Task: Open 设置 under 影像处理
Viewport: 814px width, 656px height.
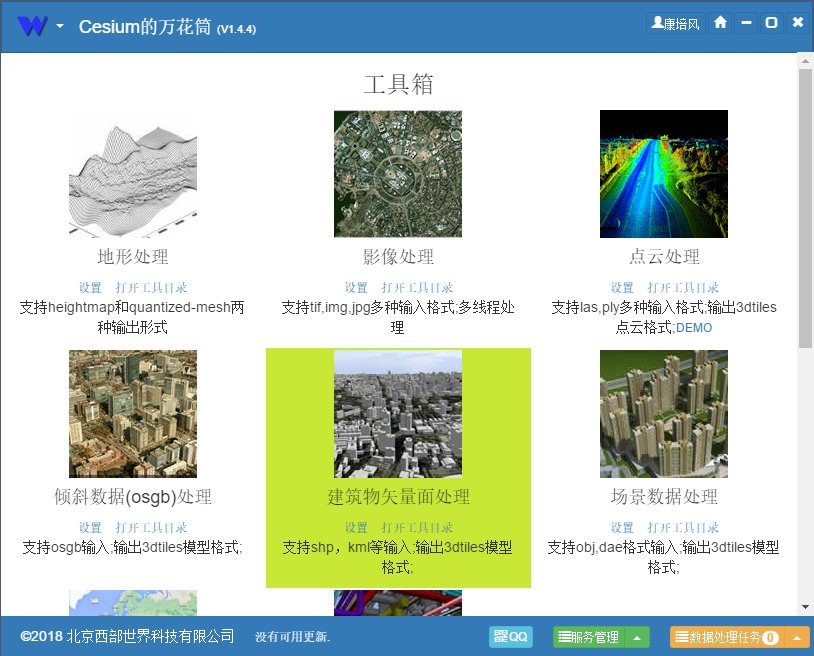Action: point(356,288)
